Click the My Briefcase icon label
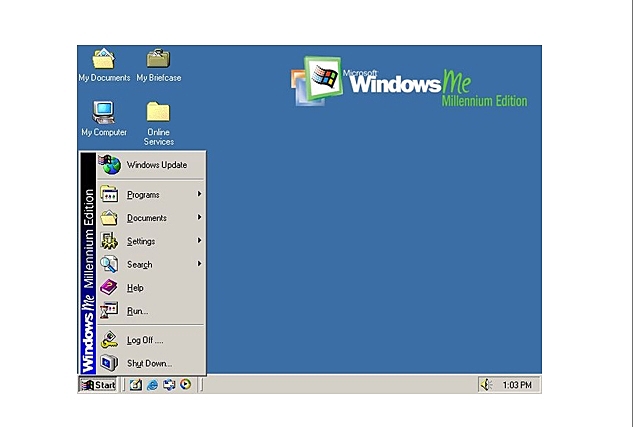This screenshot has height=427, width=633. tap(159, 78)
